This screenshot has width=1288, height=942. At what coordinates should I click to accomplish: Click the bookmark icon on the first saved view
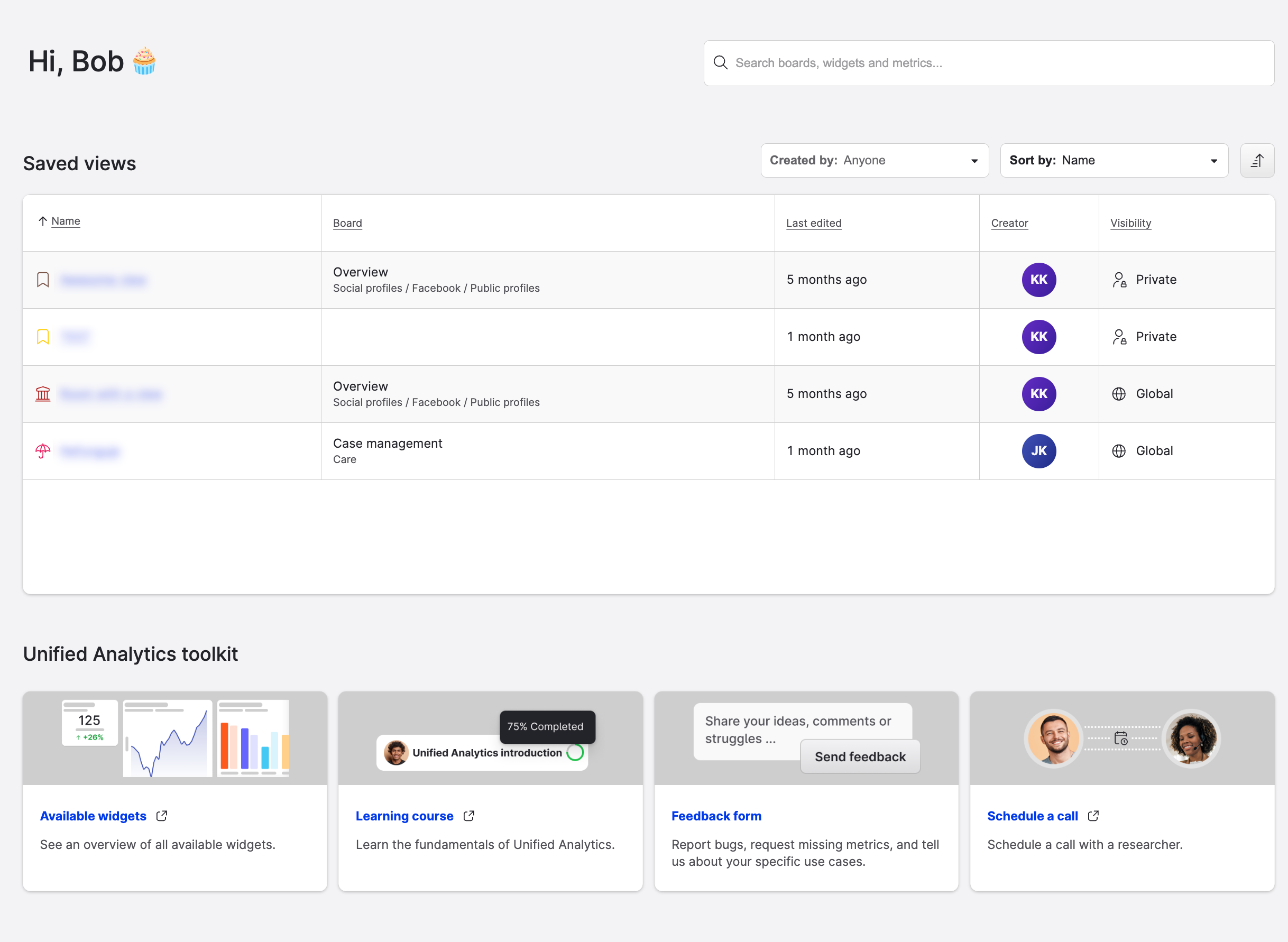click(x=42, y=280)
